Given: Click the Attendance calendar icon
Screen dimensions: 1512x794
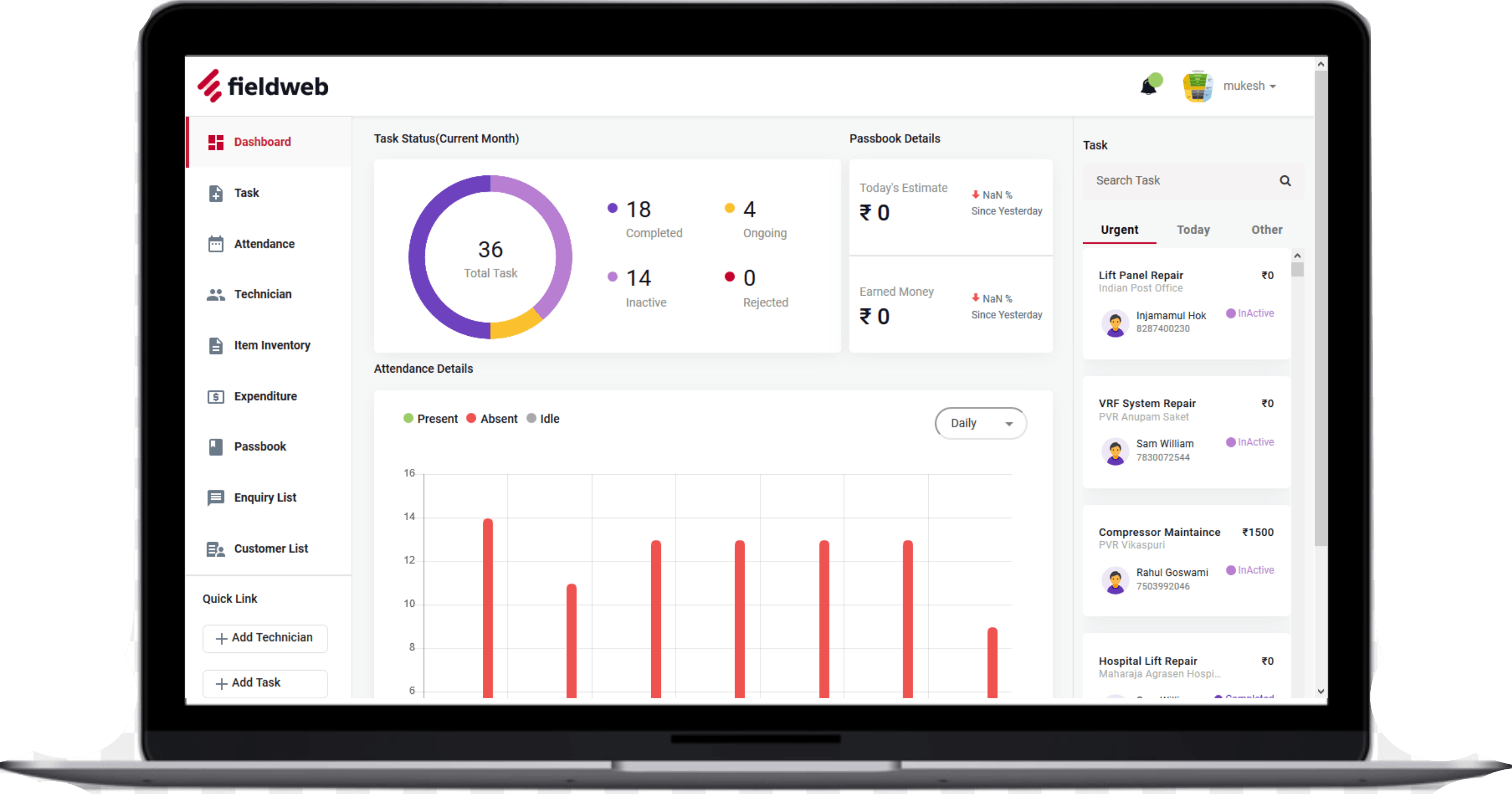Looking at the screenshot, I should [x=215, y=244].
